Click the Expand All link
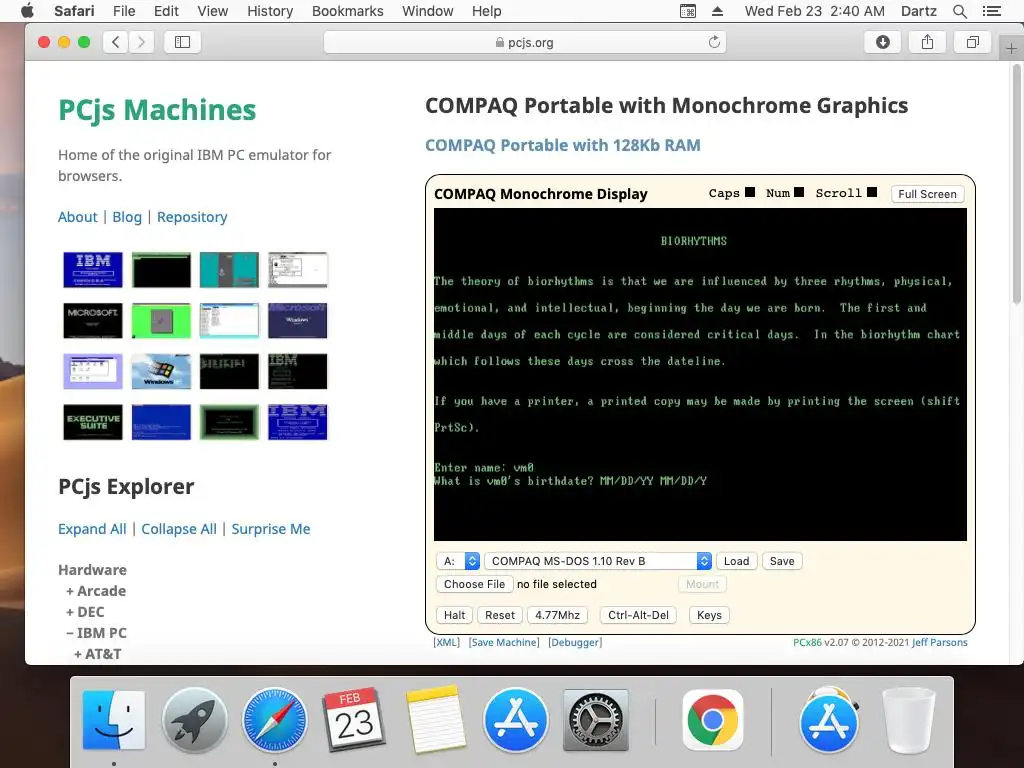The width and height of the screenshot is (1024, 768). pos(92,529)
